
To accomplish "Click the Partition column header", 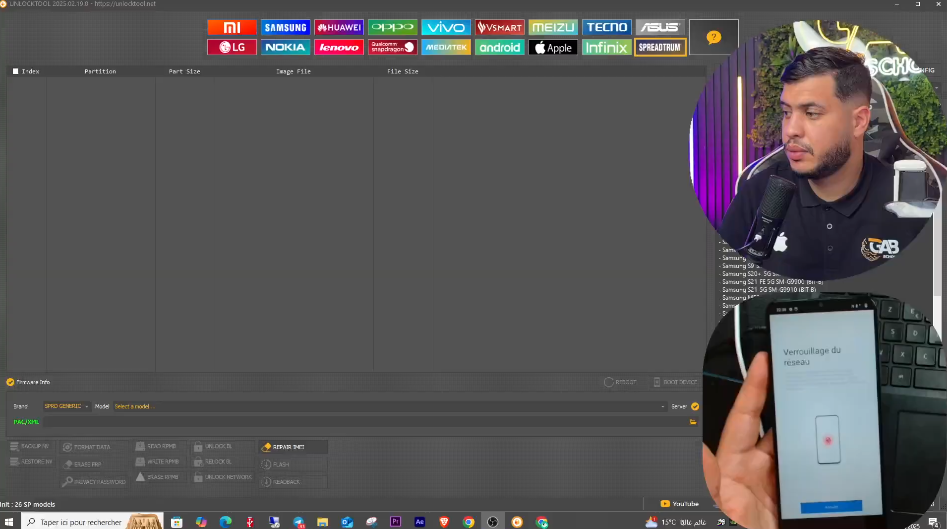I will [x=100, y=71].
